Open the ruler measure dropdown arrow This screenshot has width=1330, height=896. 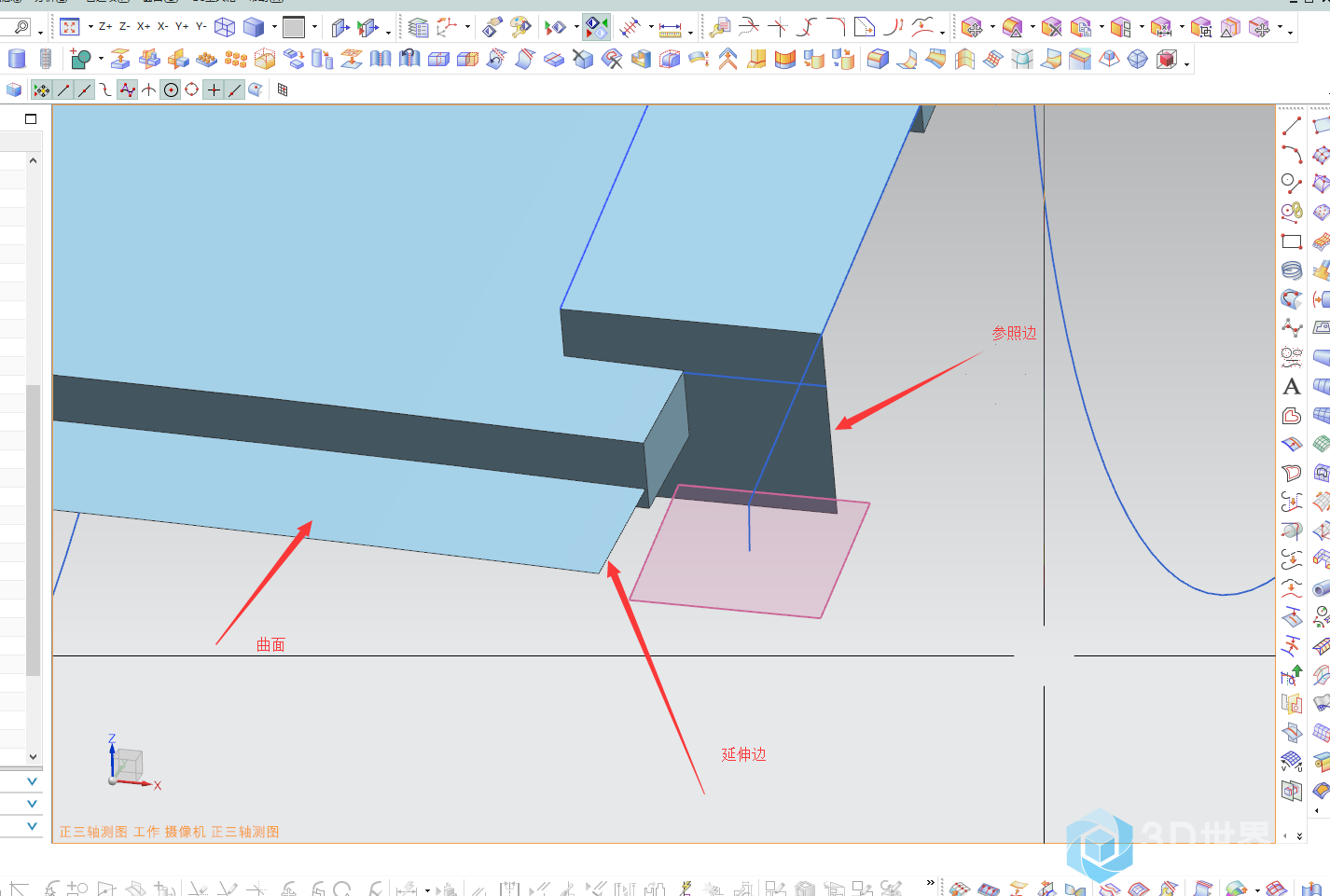pos(691,32)
